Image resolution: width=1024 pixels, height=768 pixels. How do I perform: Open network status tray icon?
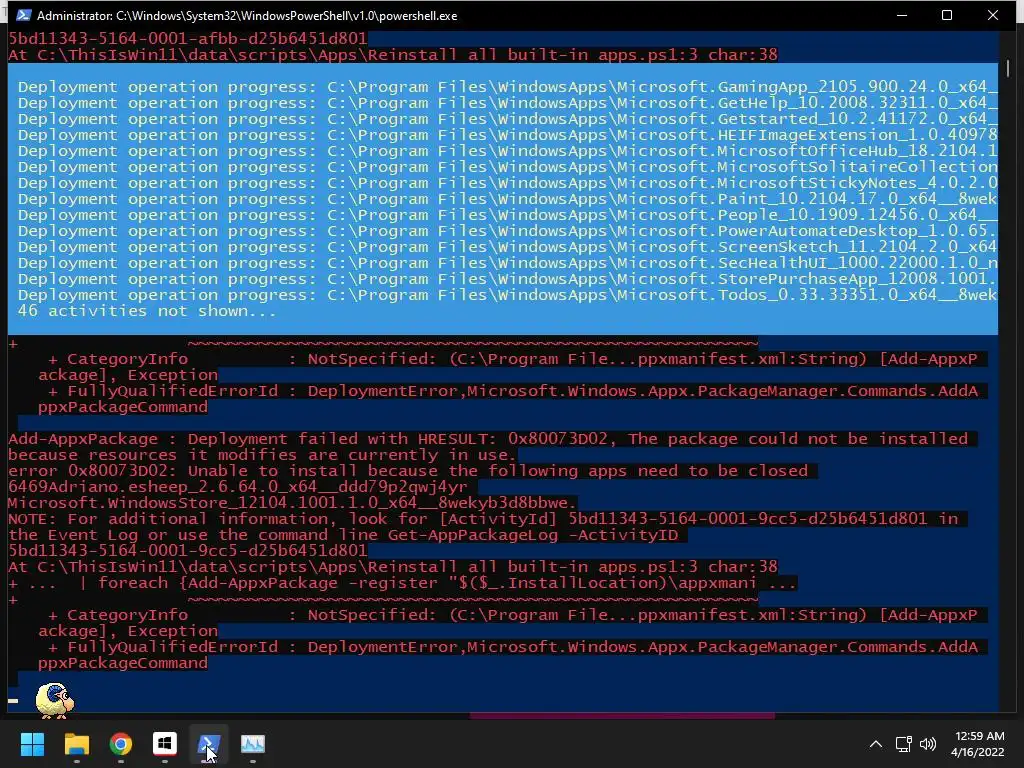pos(903,744)
